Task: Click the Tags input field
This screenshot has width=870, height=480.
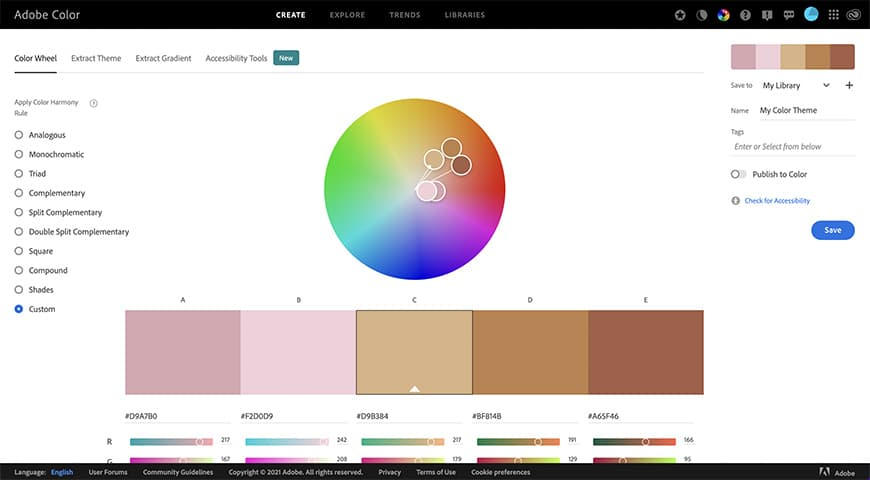Action: click(x=793, y=146)
